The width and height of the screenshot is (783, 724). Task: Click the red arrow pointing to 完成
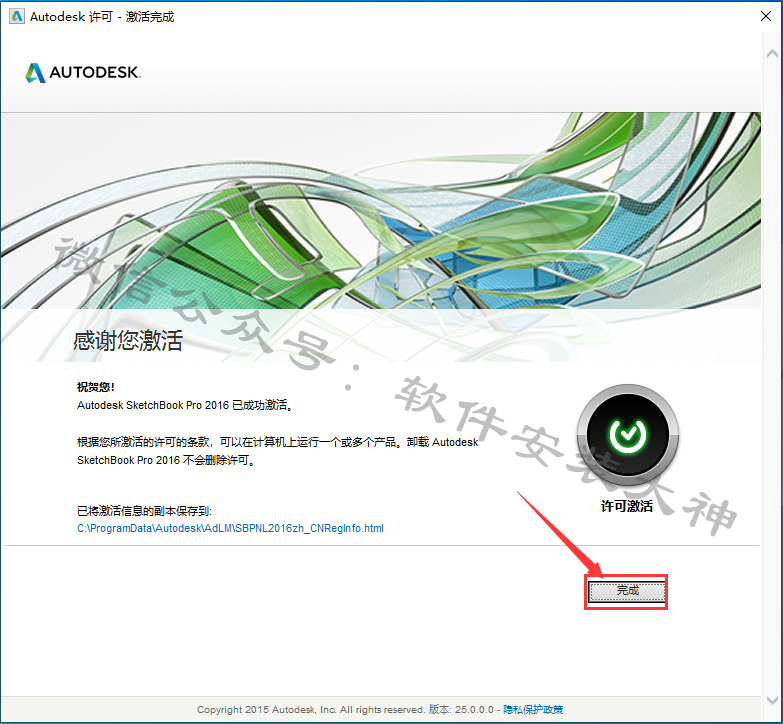click(555, 530)
